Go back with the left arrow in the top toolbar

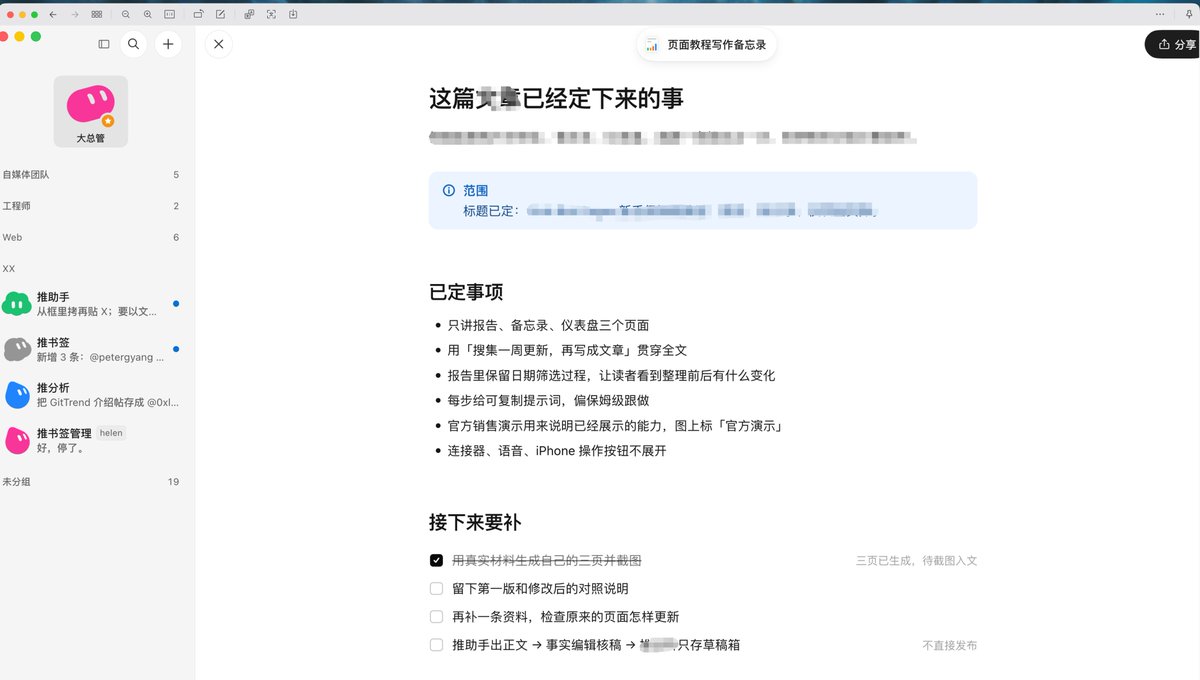(53, 15)
